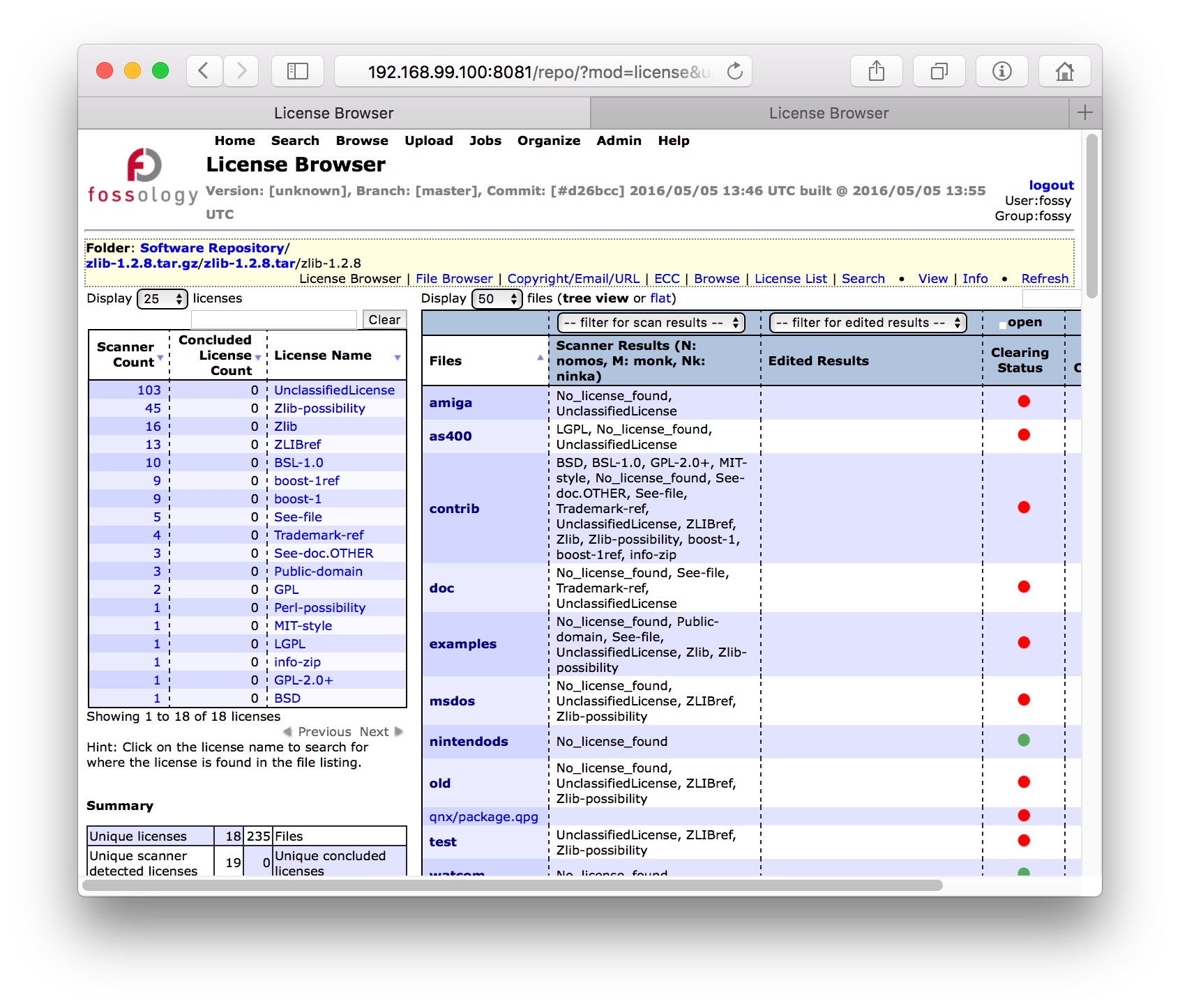The image size is (1180, 1008).
Task: Click the Refresh link
Action: point(1045,278)
